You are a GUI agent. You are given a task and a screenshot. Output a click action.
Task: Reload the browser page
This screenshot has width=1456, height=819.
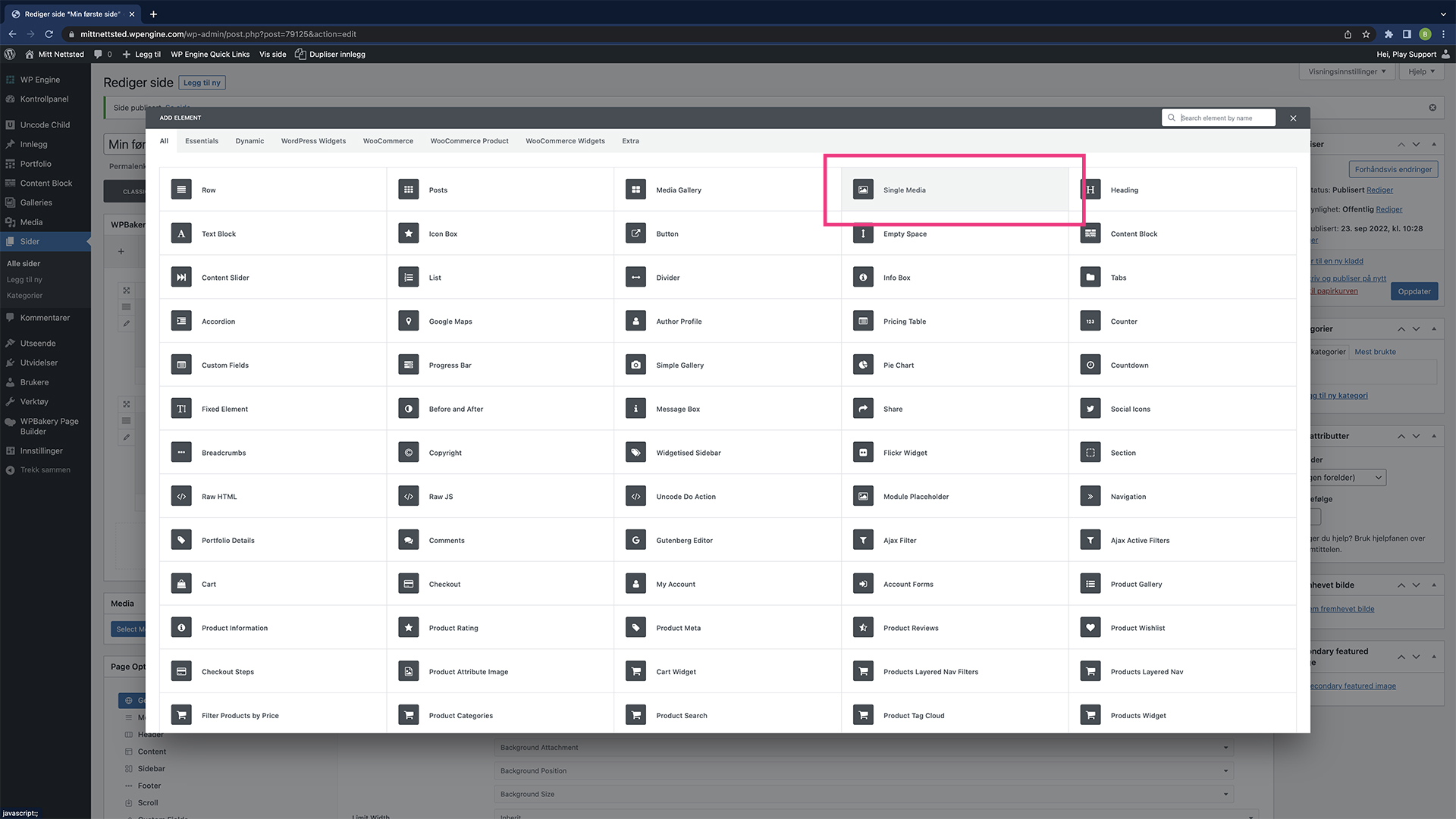coord(49,34)
